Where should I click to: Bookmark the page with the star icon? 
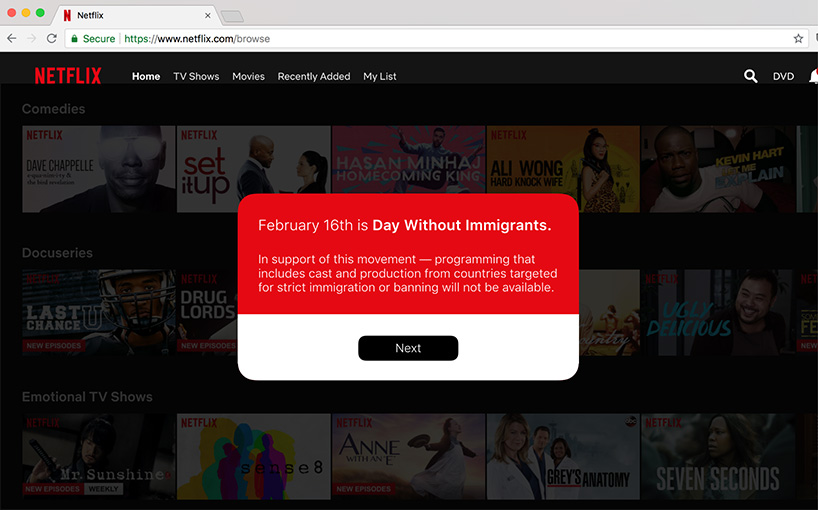(798, 39)
